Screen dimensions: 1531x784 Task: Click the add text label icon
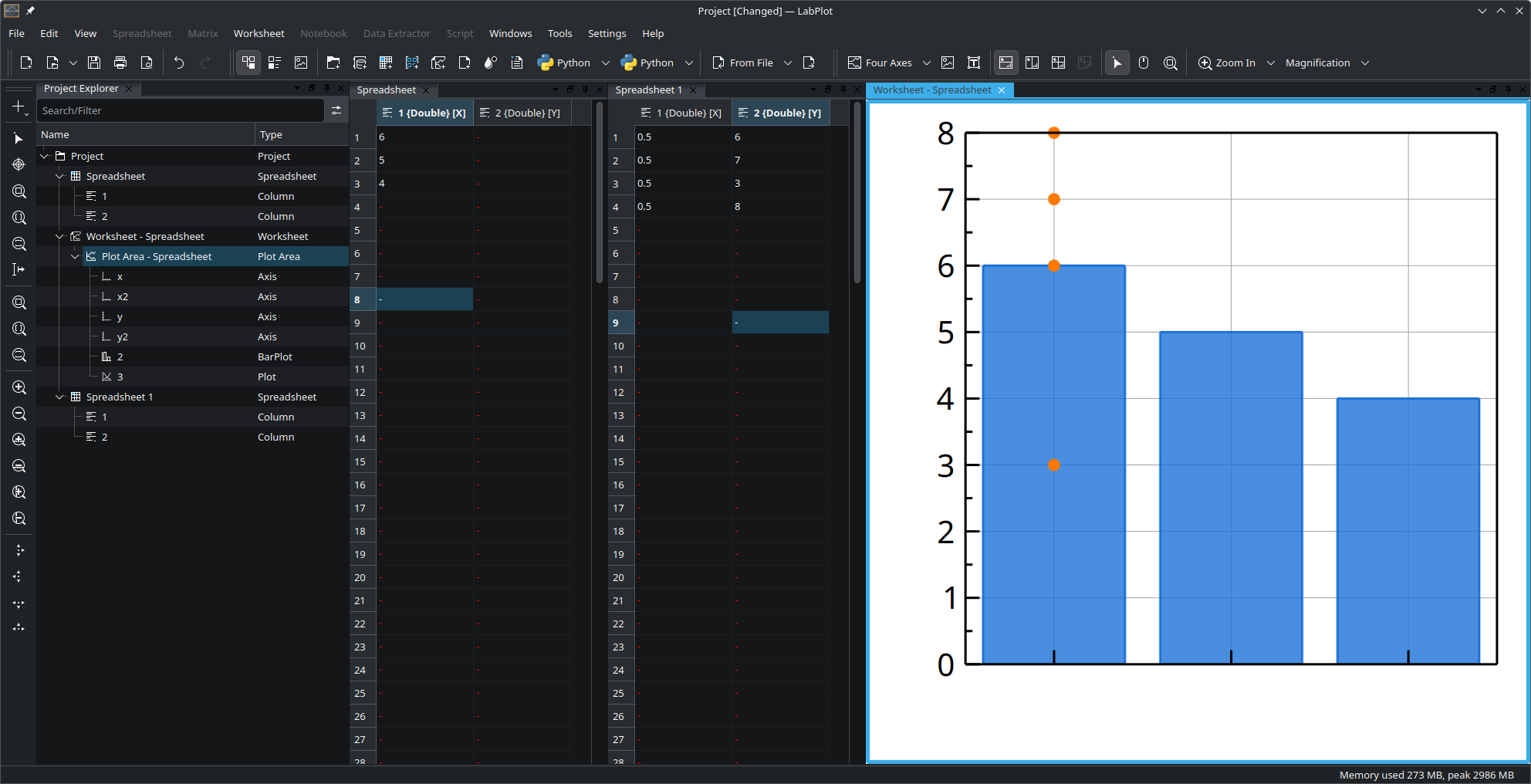tap(974, 63)
